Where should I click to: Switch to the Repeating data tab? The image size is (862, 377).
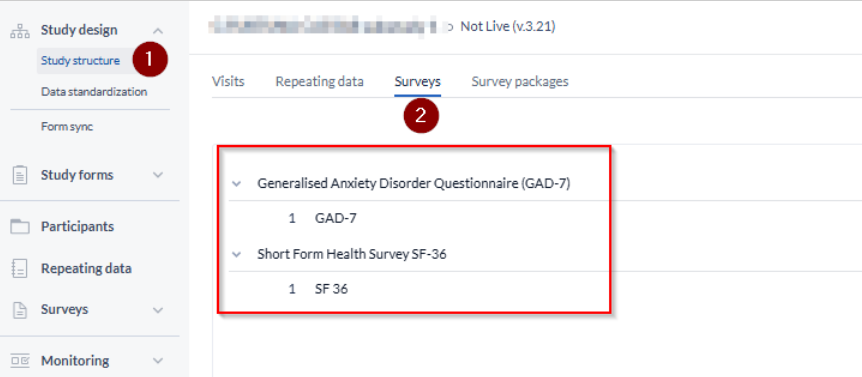pos(319,82)
